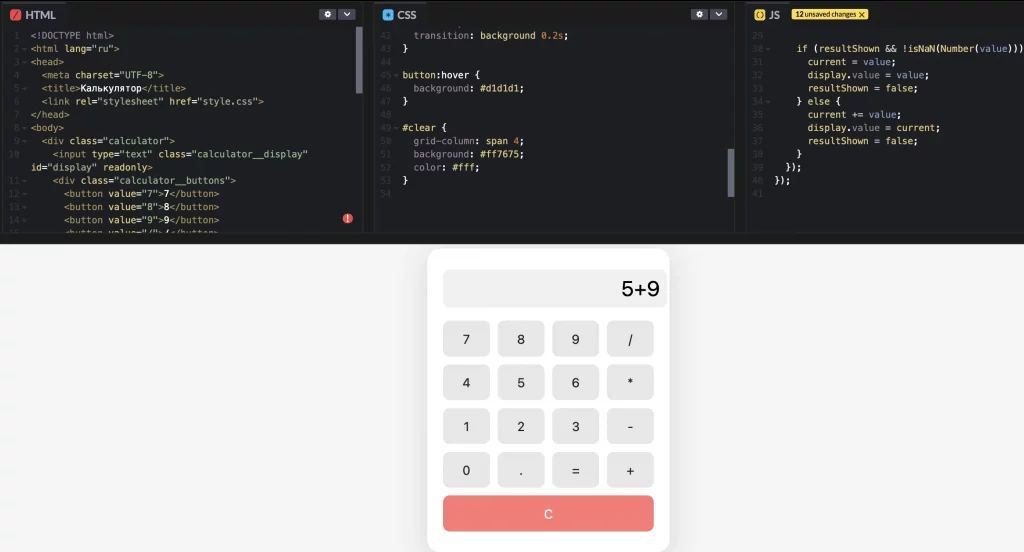1024x552 pixels.
Task: Click the link rel stylesheet line
Action: 153,101
